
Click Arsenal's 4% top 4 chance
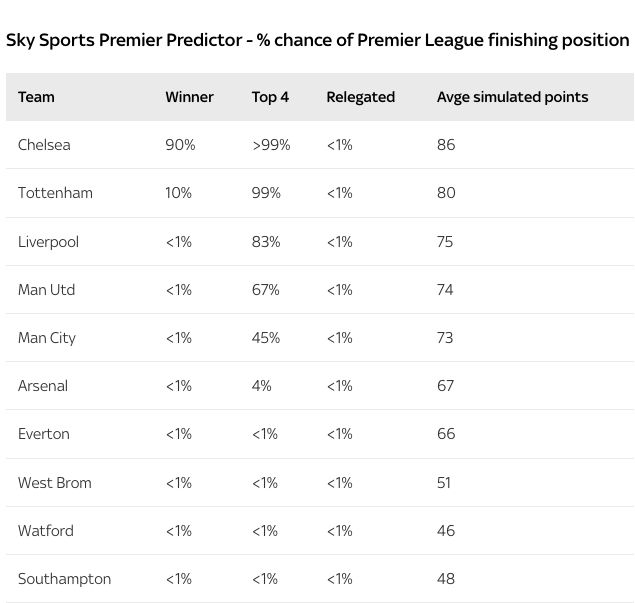[261, 386]
